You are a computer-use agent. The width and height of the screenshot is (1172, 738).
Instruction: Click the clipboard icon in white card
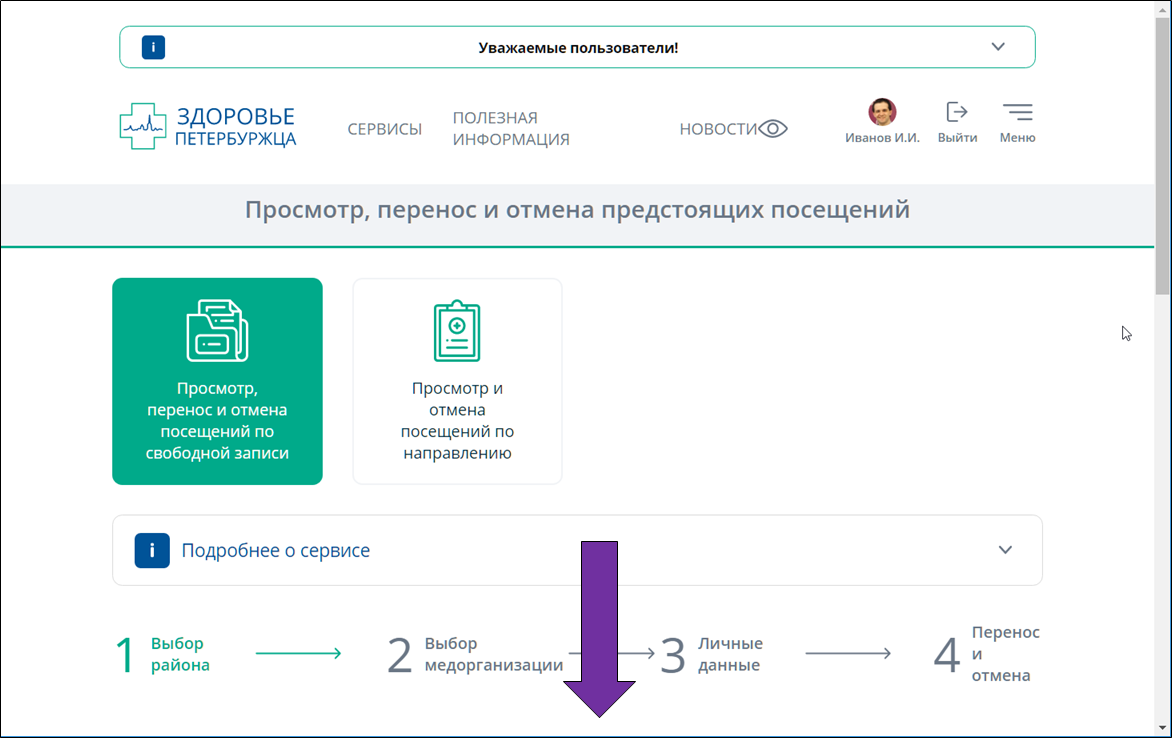[457, 330]
